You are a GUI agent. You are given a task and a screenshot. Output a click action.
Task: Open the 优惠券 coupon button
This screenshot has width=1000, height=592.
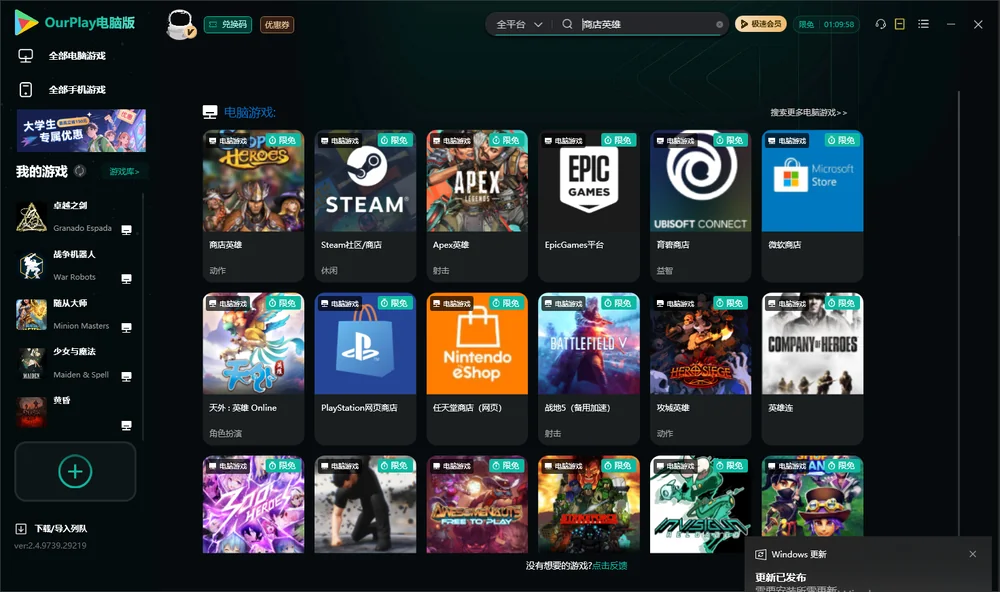277,25
